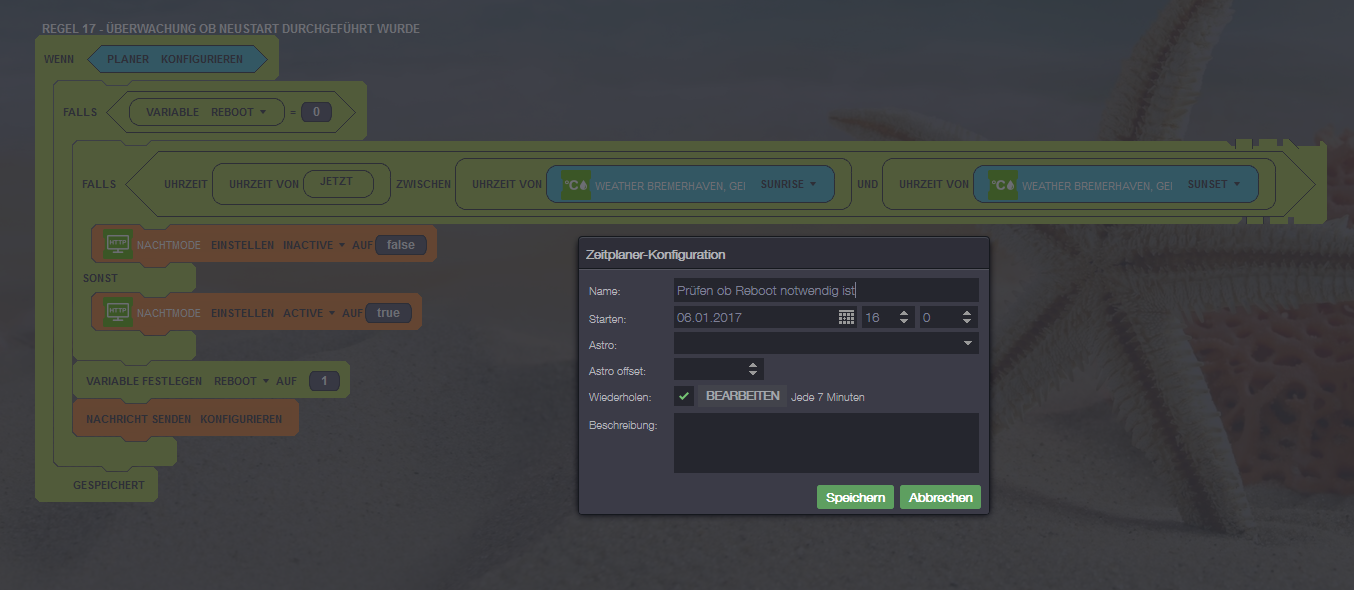Click into the Beschreibung text area

825,442
